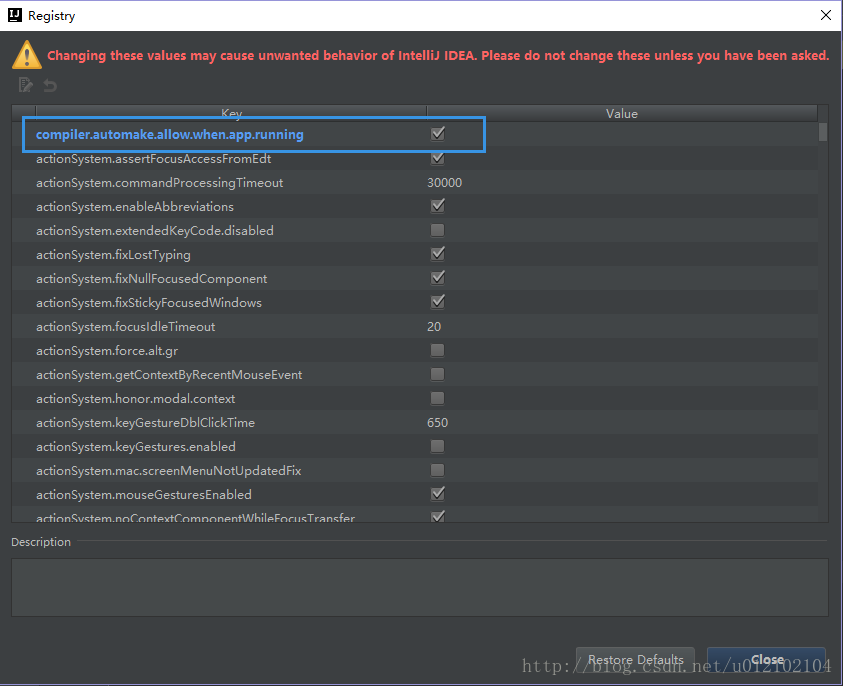Select actionSystem.force.alt.gr key
This screenshot has width=843, height=686.
tap(107, 351)
